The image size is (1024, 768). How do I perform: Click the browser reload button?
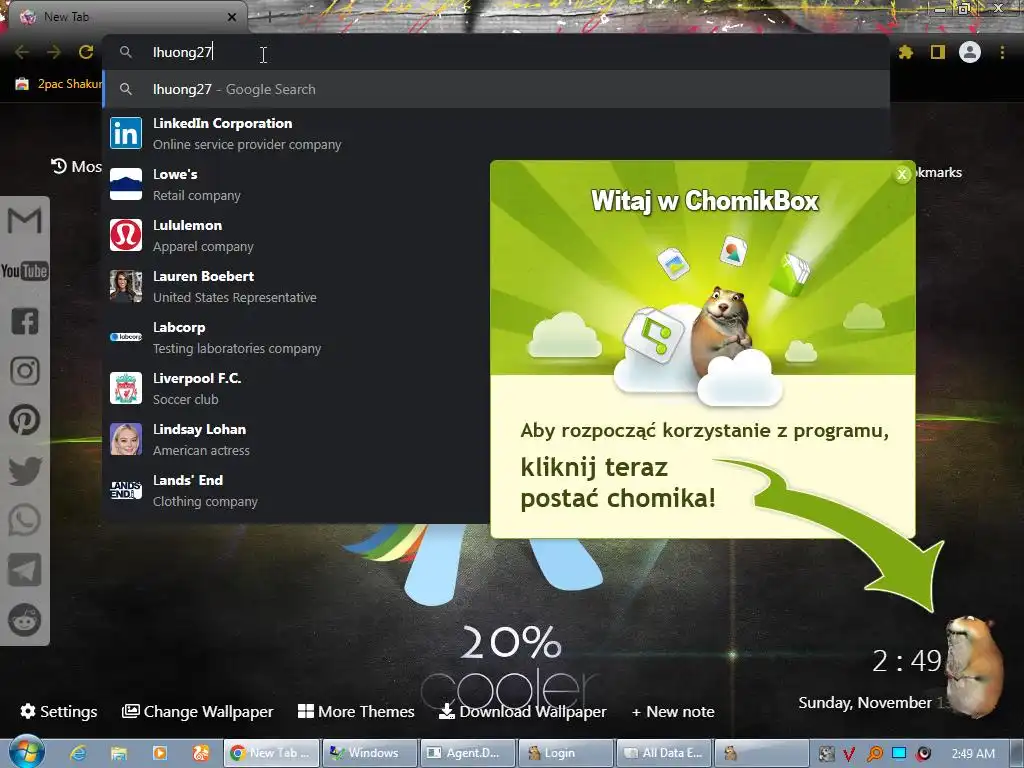86,52
